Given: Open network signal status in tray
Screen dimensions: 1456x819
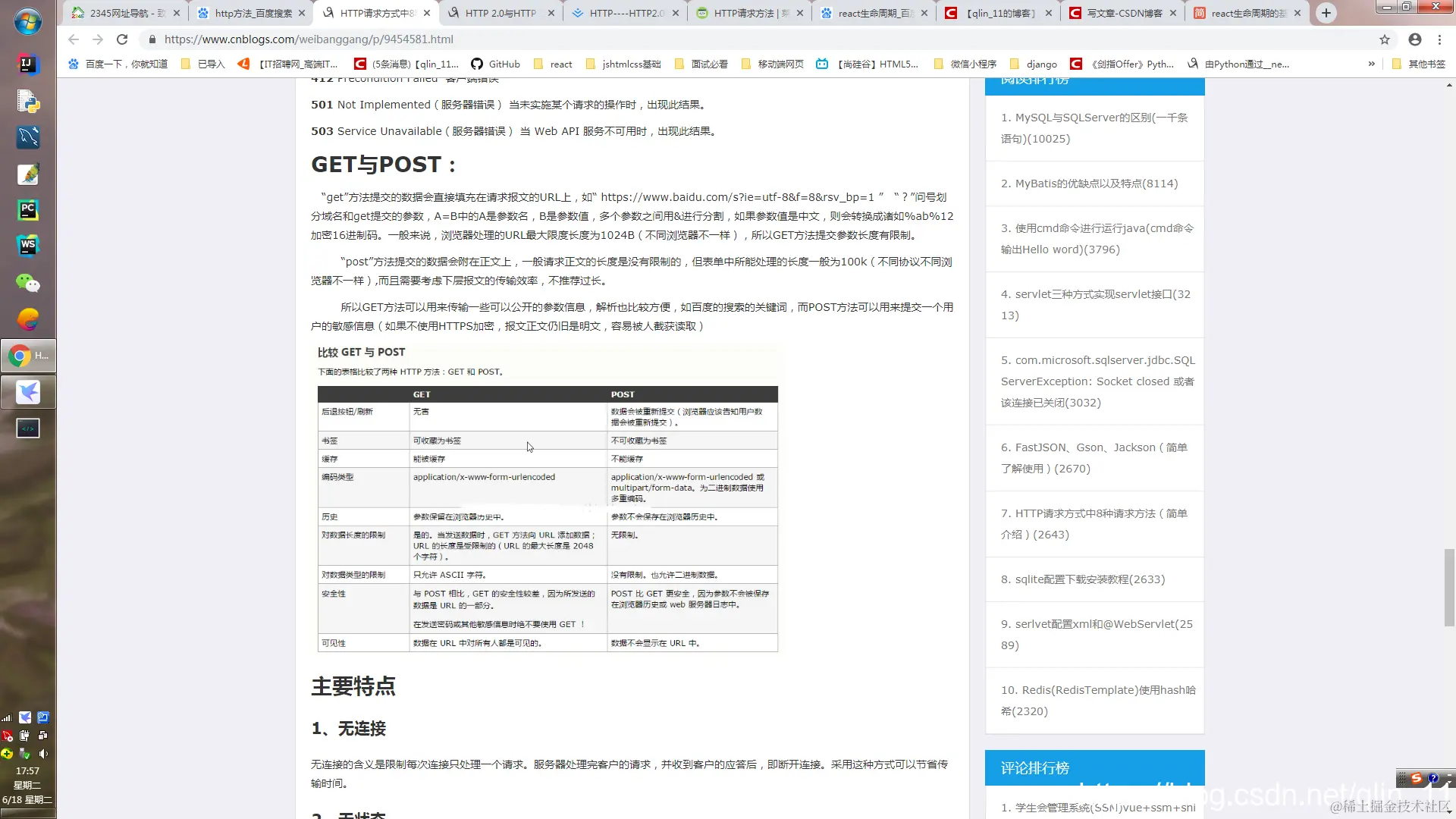Looking at the screenshot, I should pyautogui.click(x=6, y=717).
